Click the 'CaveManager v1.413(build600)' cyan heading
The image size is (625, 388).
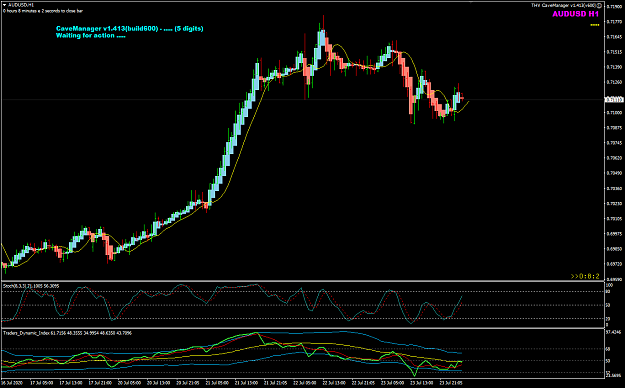(107, 29)
